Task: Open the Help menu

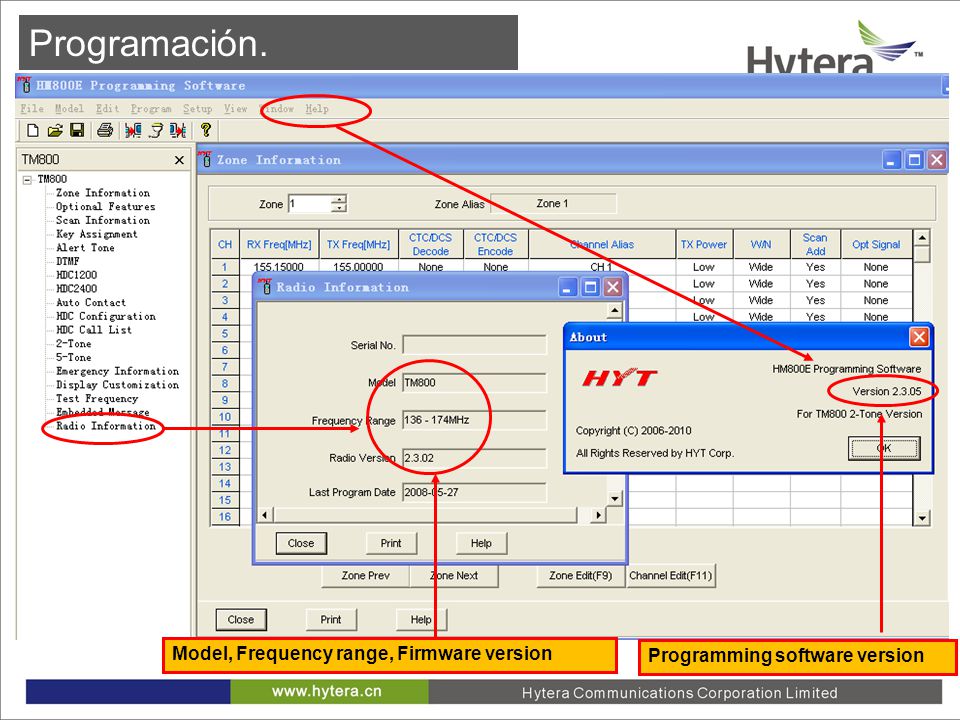Action: [317, 109]
